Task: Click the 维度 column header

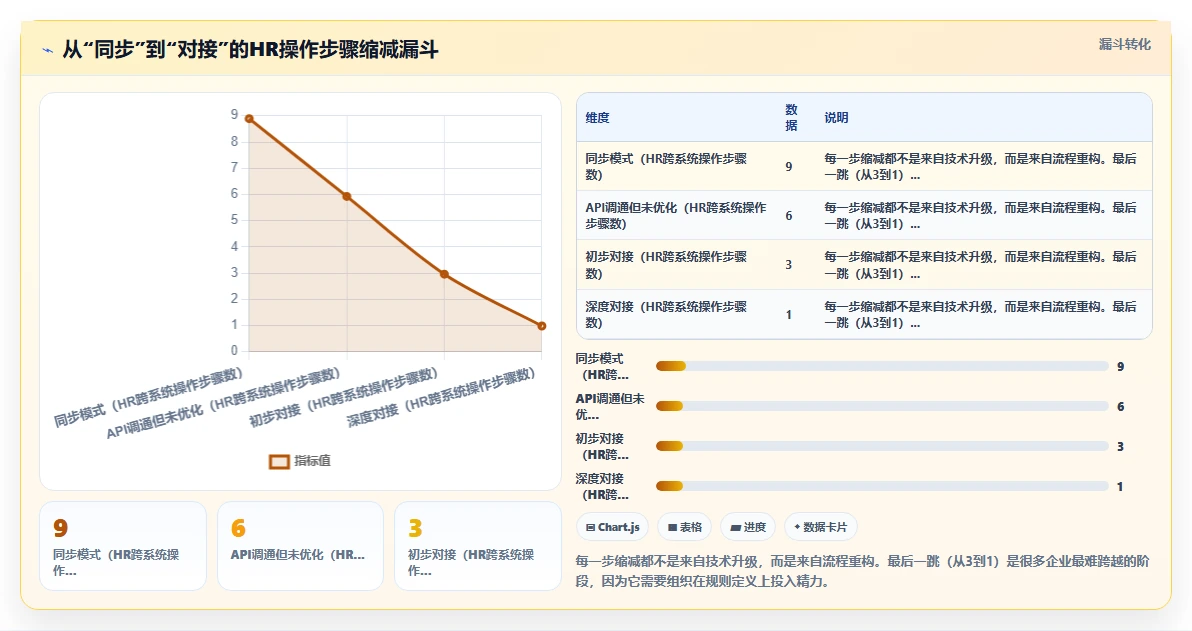Action: coord(598,118)
